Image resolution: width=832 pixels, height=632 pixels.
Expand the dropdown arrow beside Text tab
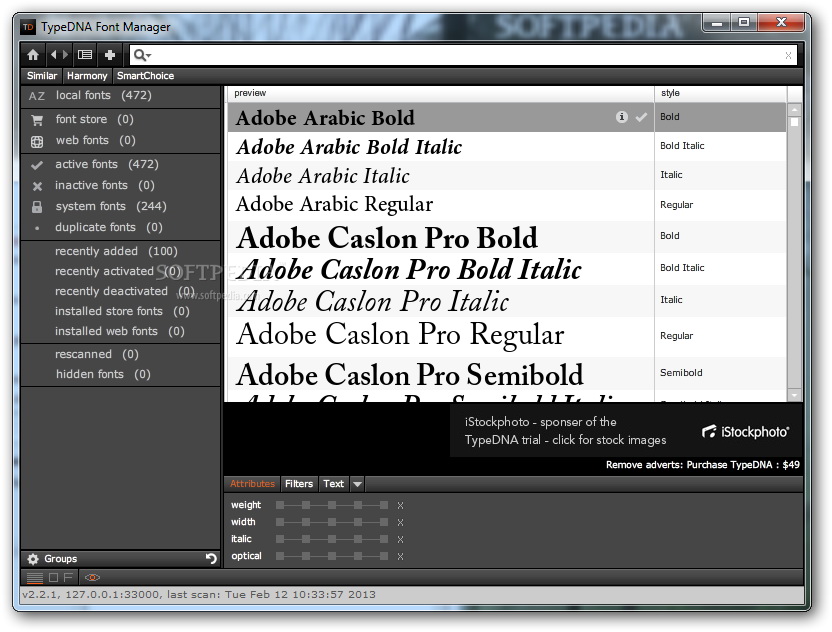(358, 484)
